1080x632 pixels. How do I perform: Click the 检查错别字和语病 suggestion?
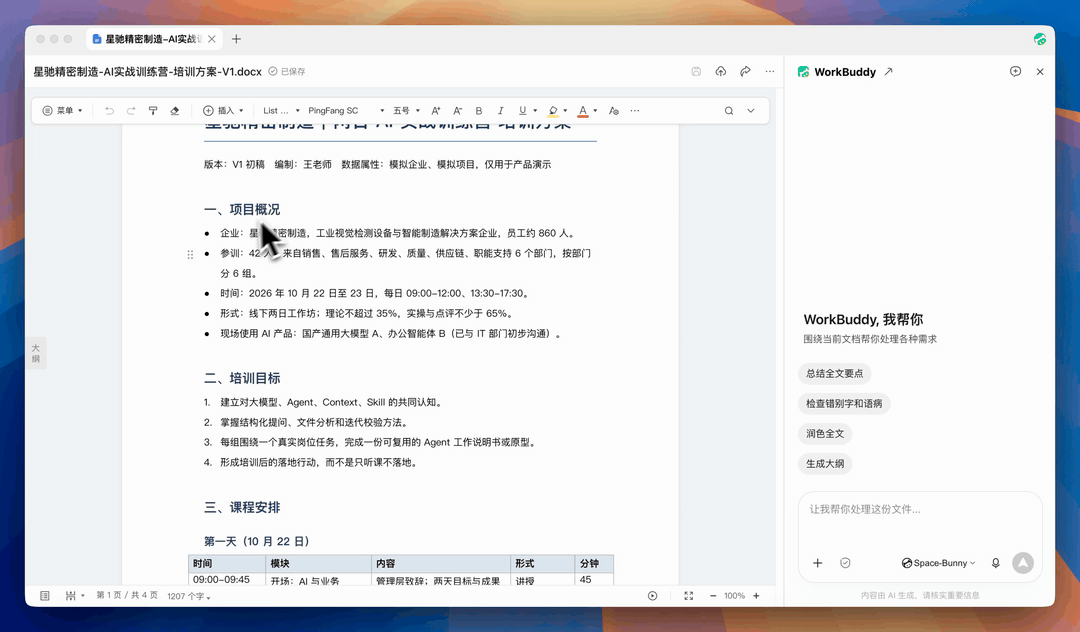tap(844, 403)
